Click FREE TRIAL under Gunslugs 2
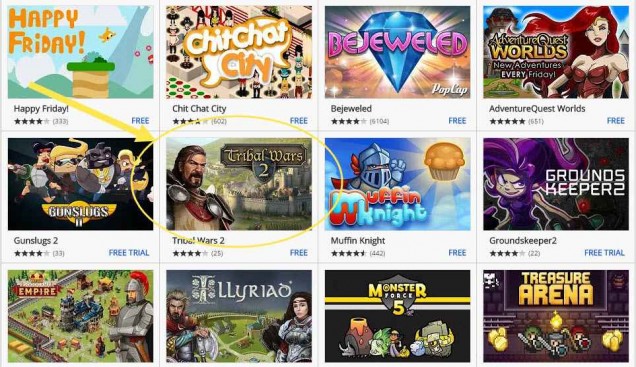The height and width of the screenshot is (367, 636). tap(129, 253)
